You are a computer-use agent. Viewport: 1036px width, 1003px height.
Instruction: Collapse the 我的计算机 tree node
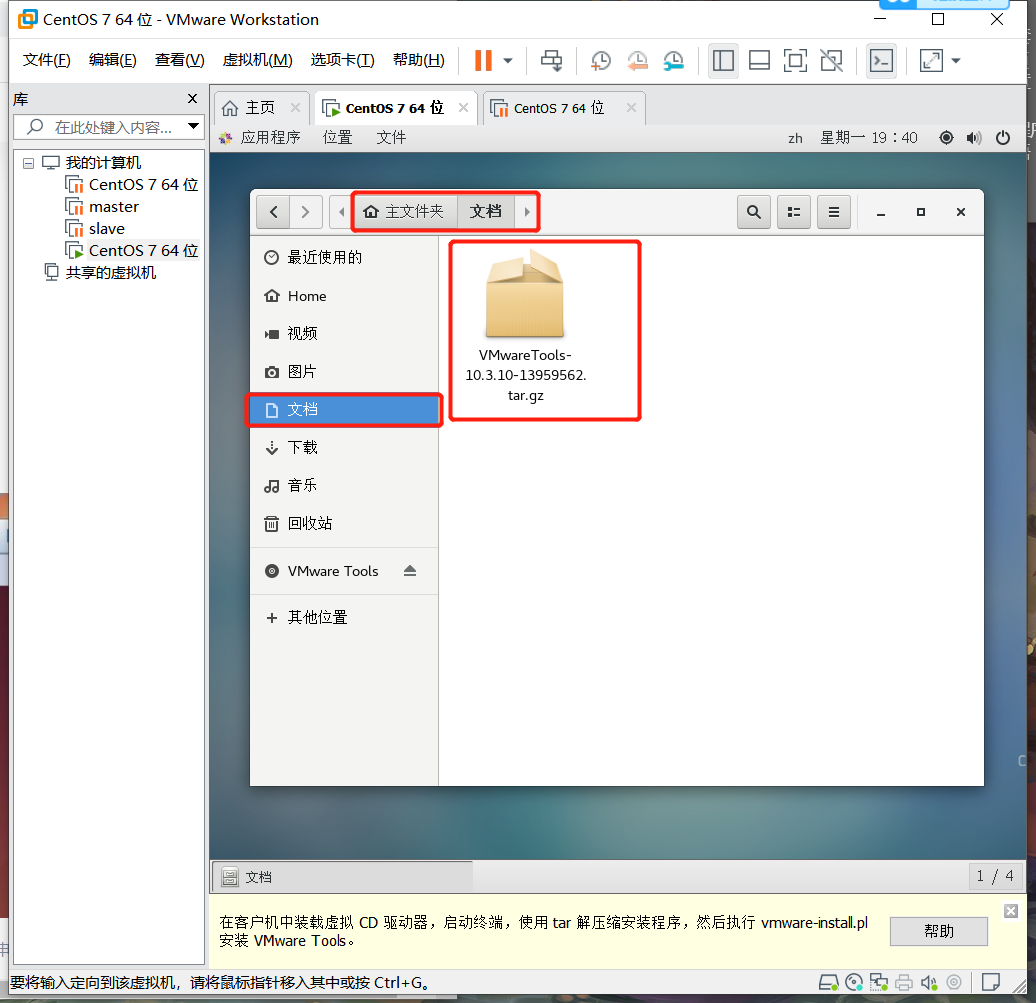28,163
